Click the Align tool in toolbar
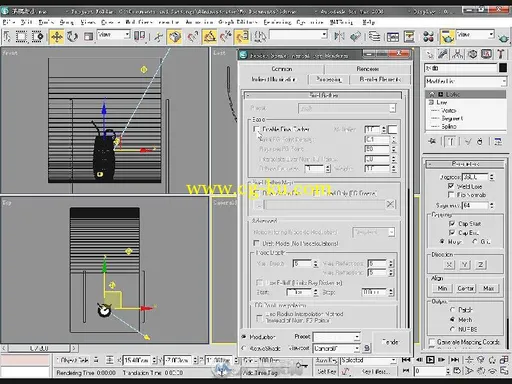The height and width of the screenshot is (384, 512). coord(355,36)
